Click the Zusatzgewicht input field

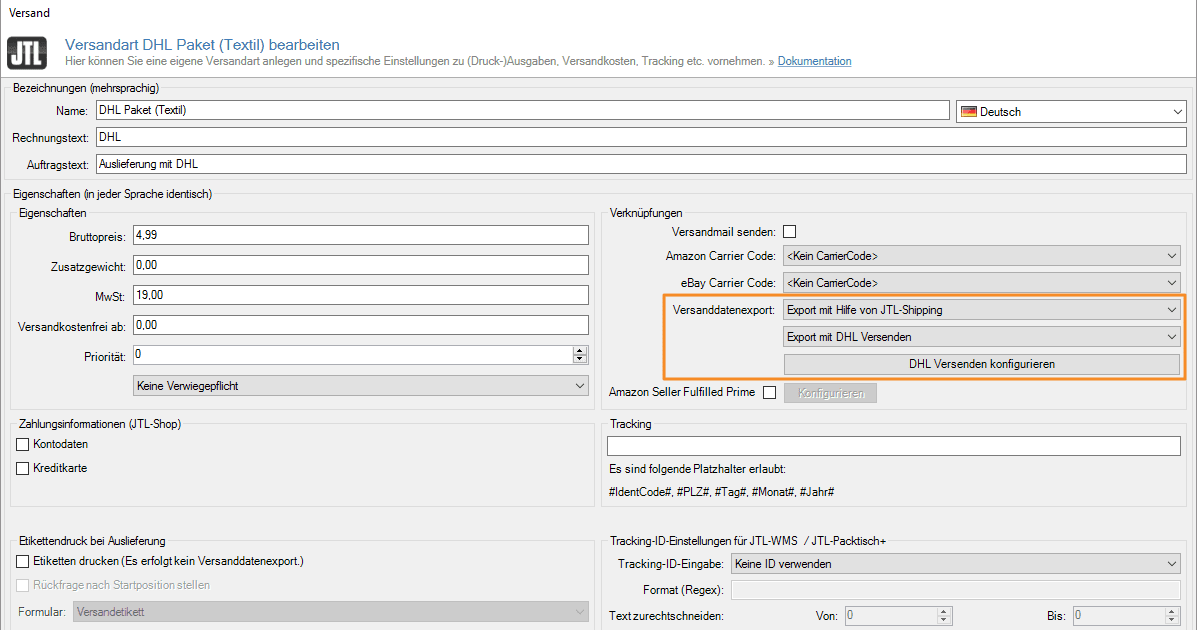click(x=360, y=265)
